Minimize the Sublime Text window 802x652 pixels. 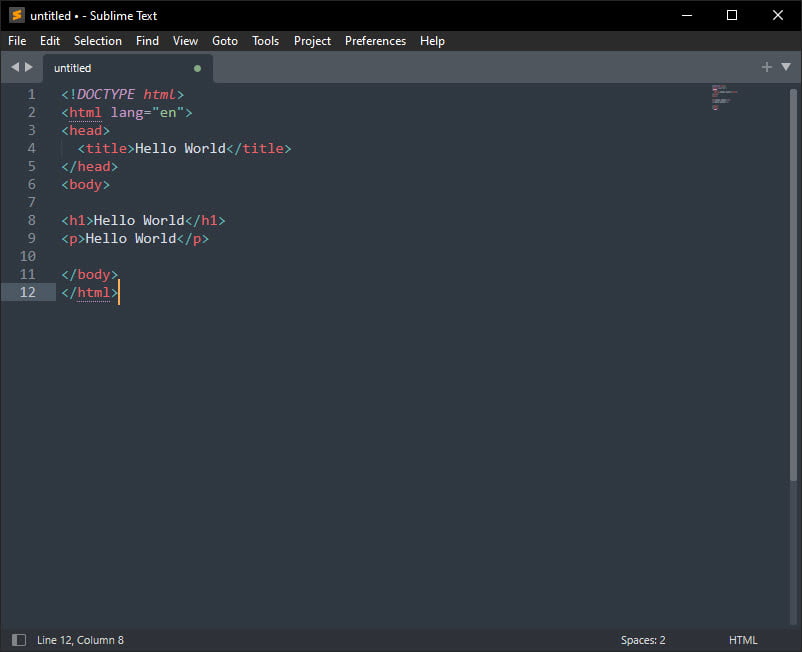687,15
